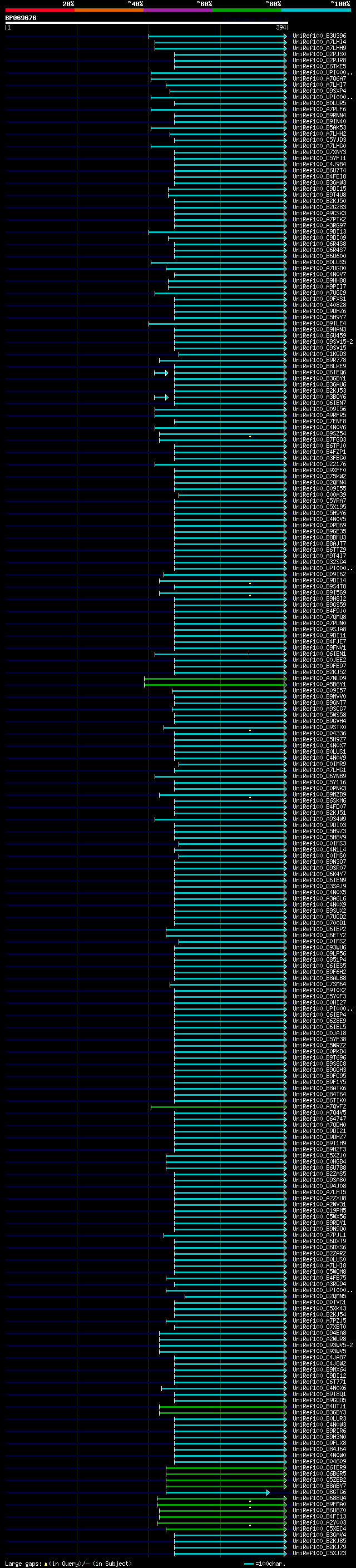The width and height of the screenshot is (356, 1568).
Task: Select hit UniRef100_Q6ETY2
Action: (319, 936)
